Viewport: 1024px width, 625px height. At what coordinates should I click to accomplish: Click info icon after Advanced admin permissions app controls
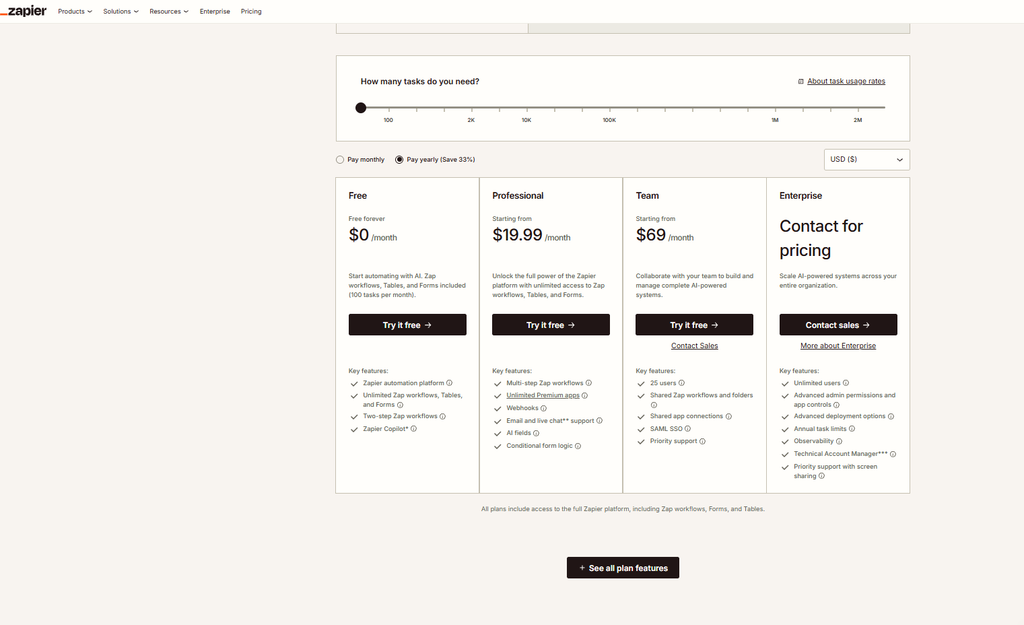tap(837, 405)
